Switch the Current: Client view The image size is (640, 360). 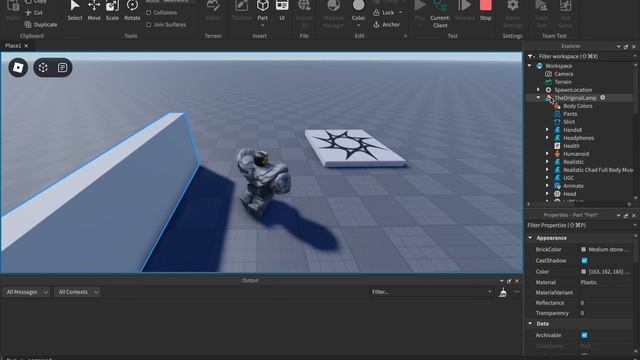coord(440,13)
